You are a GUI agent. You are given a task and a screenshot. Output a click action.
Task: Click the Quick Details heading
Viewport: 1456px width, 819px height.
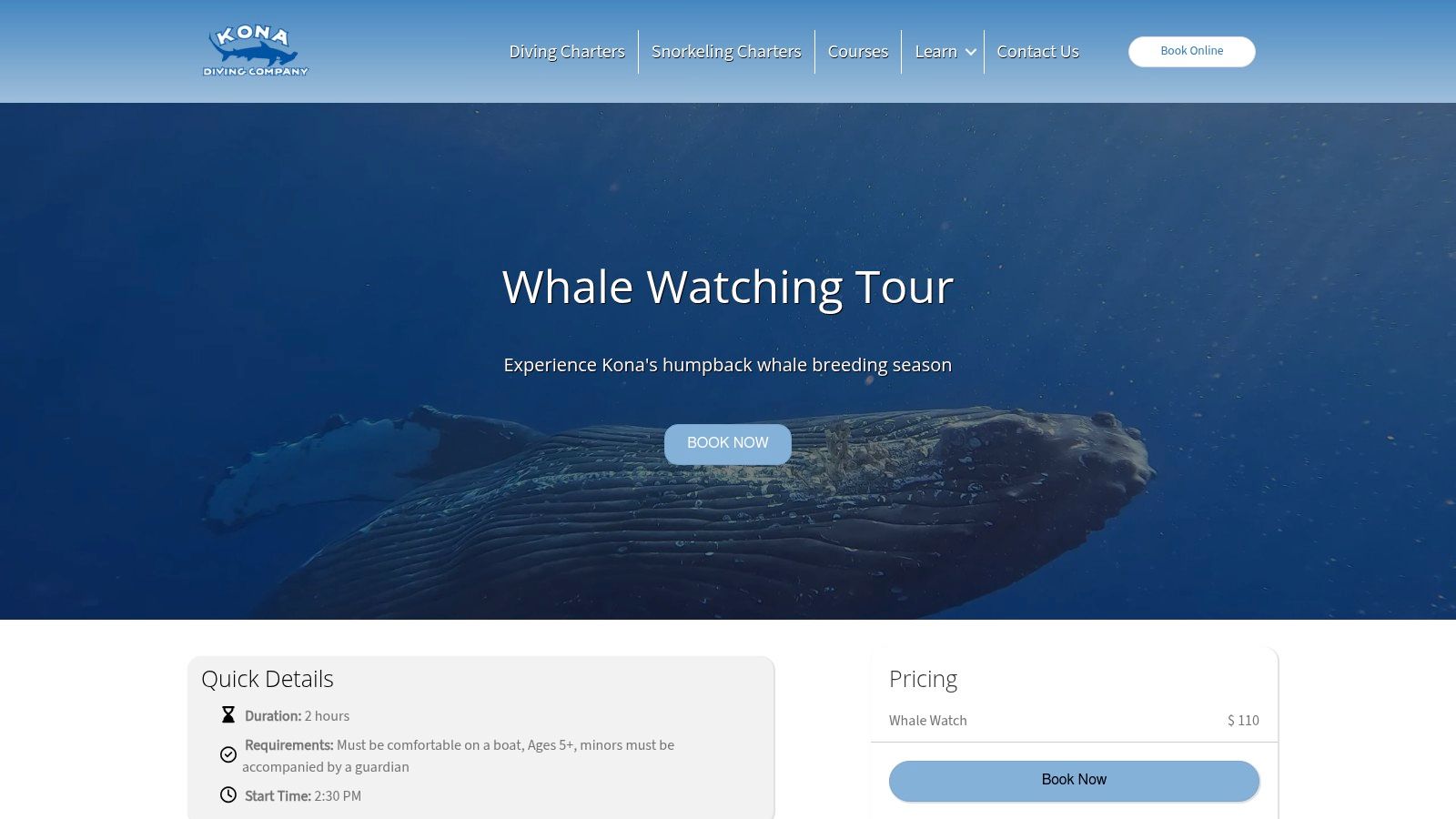coord(268,679)
